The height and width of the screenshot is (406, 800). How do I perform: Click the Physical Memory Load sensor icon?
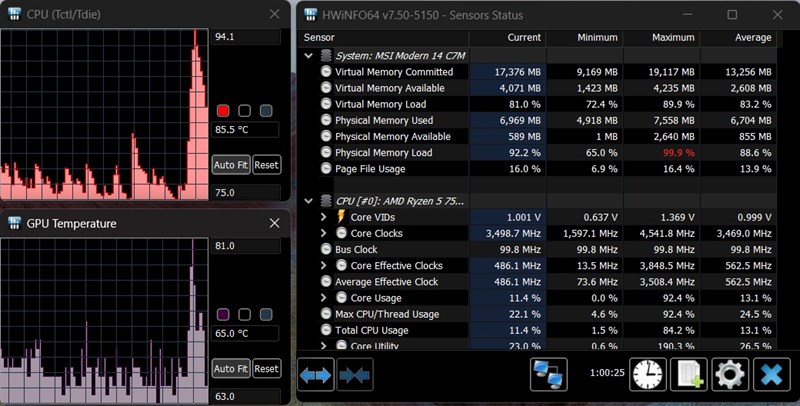pyautogui.click(x=326, y=153)
